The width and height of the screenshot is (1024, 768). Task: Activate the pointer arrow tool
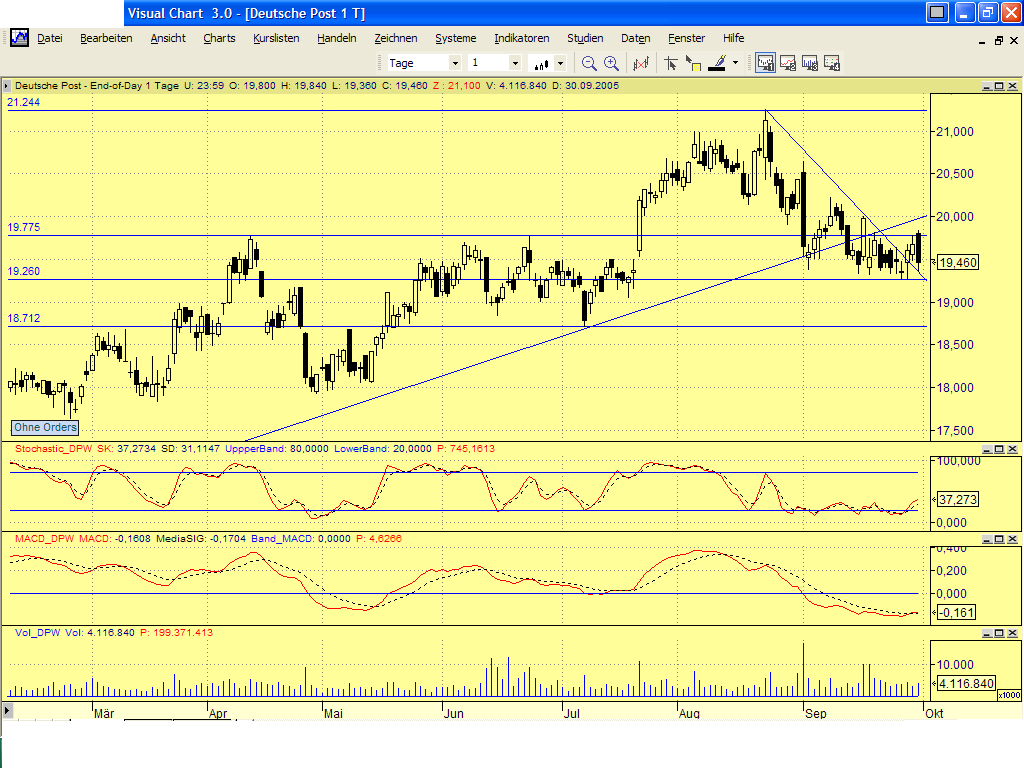click(670, 61)
